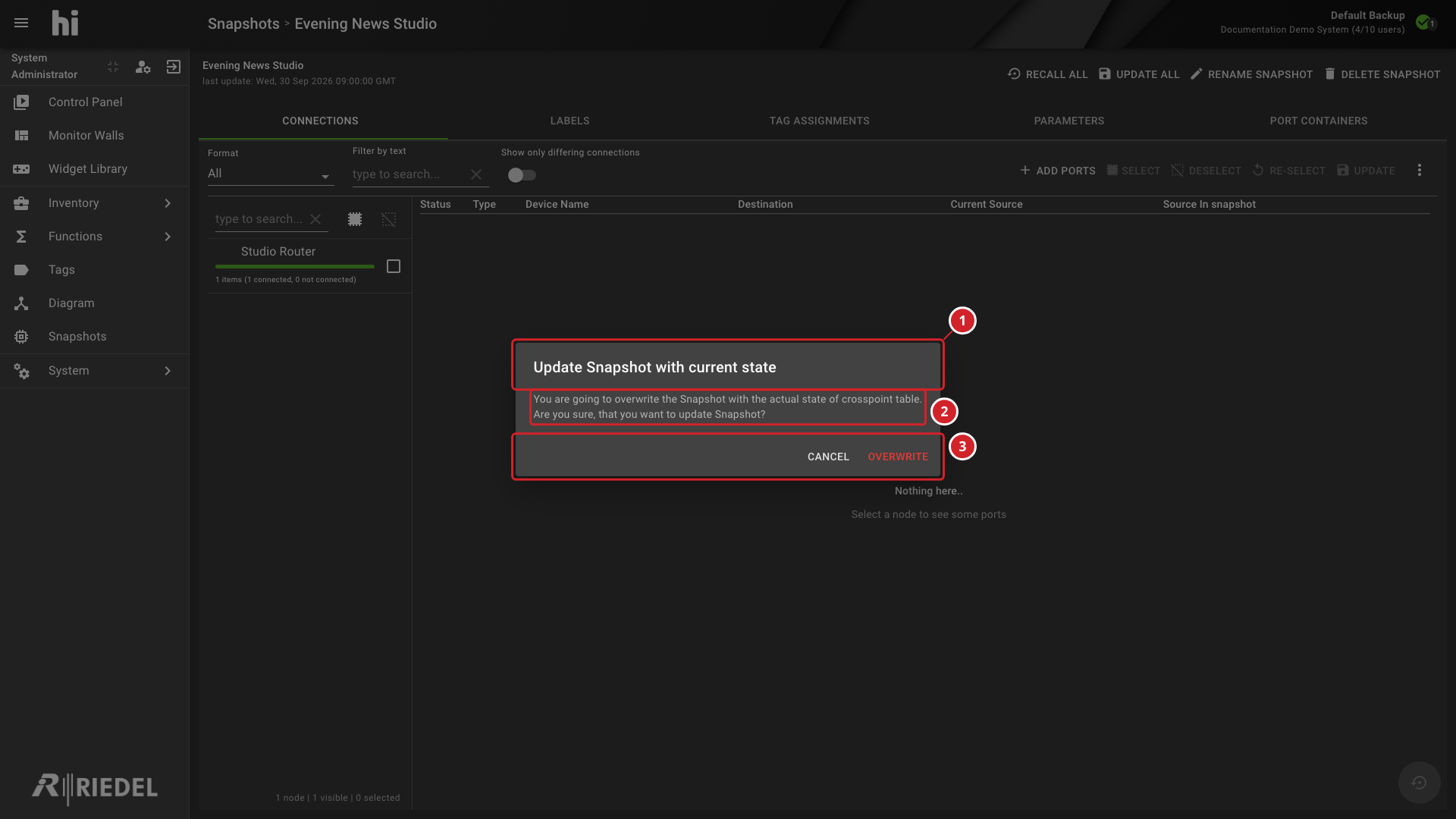1456x819 pixels.
Task: Toggle Show only differing connections switch
Action: pos(522,175)
